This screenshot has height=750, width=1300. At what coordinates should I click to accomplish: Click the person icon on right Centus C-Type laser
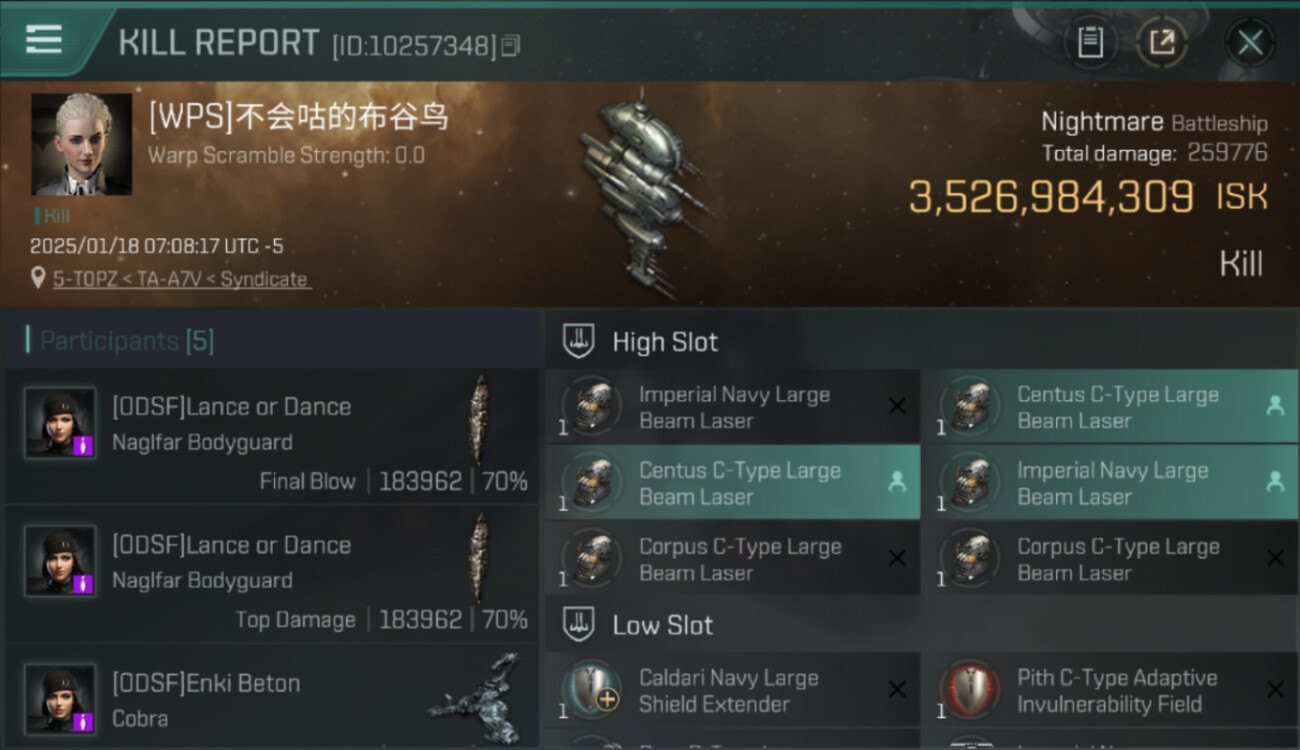point(1275,405)
